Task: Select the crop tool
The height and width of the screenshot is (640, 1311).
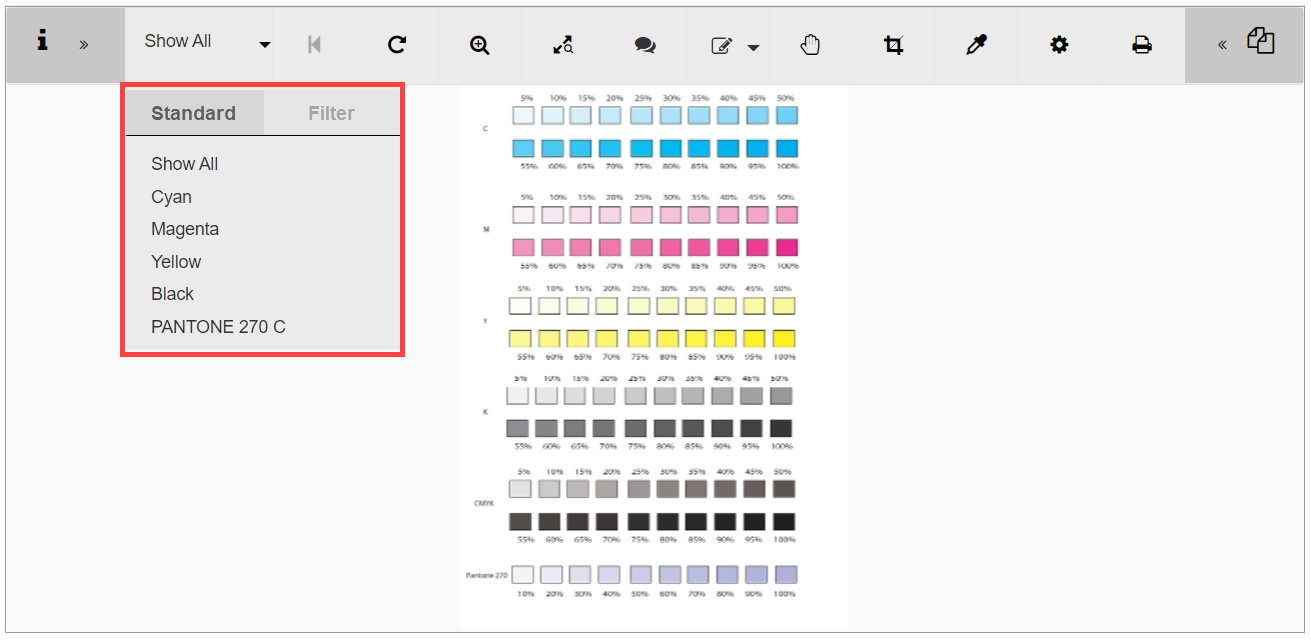Action: 893,45
